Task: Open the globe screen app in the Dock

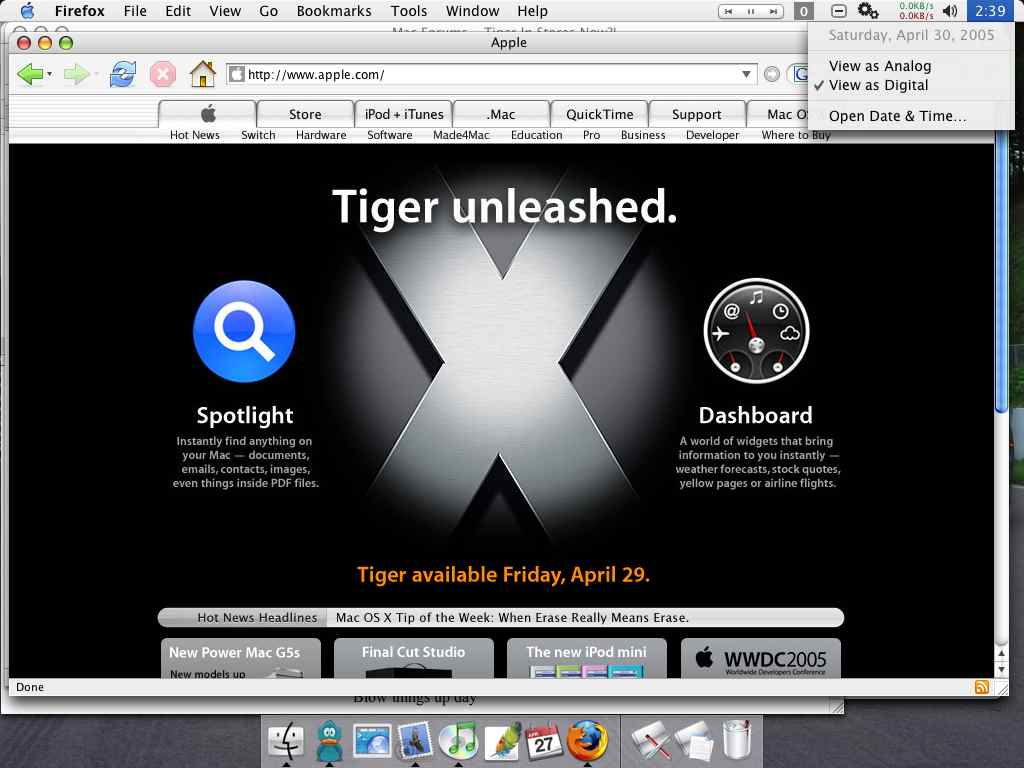Action: pos(372,741)
